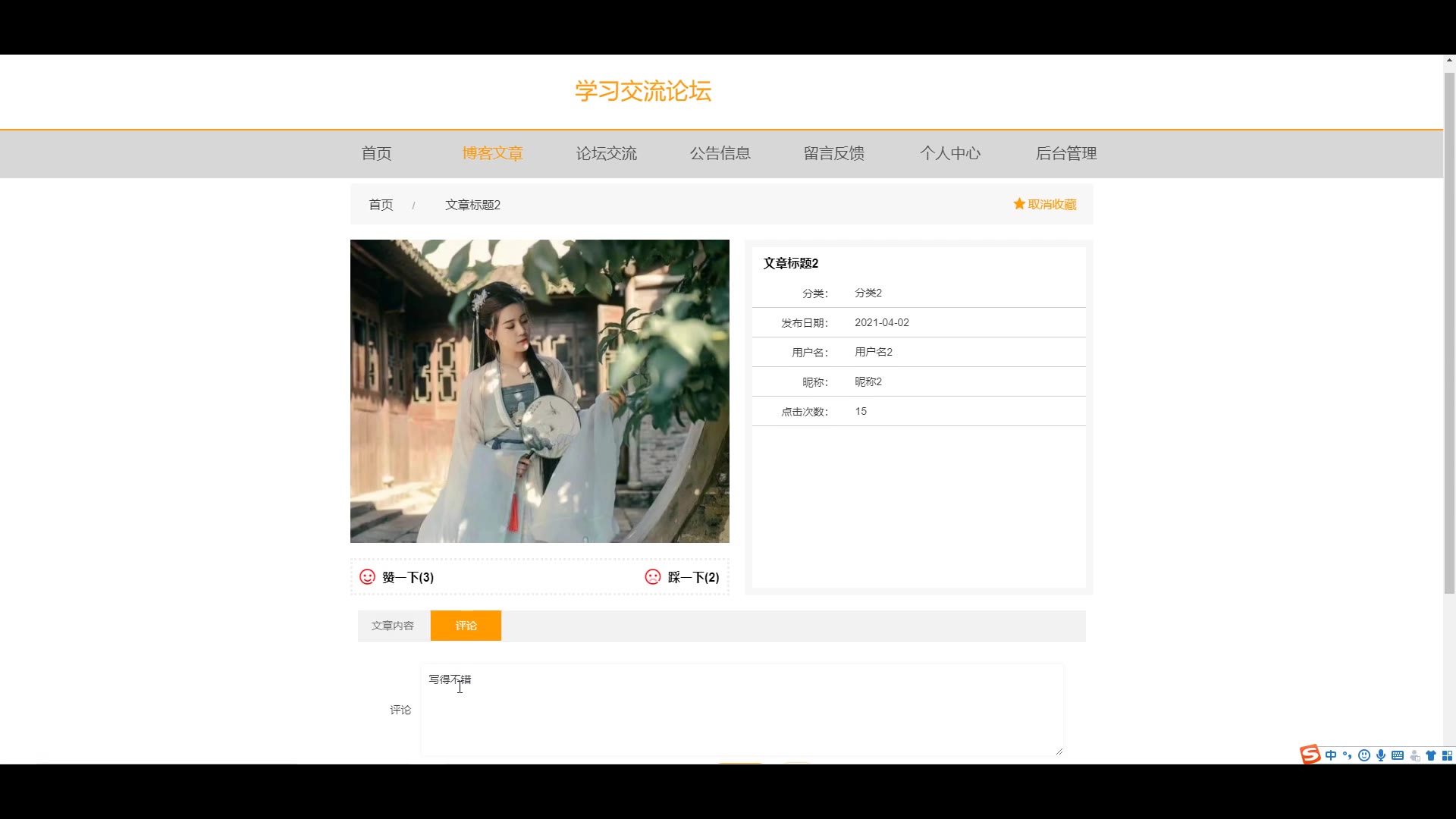Open the Sogou input method S logo
Screen dimensions: 1456x819
tap(1310, 755)
